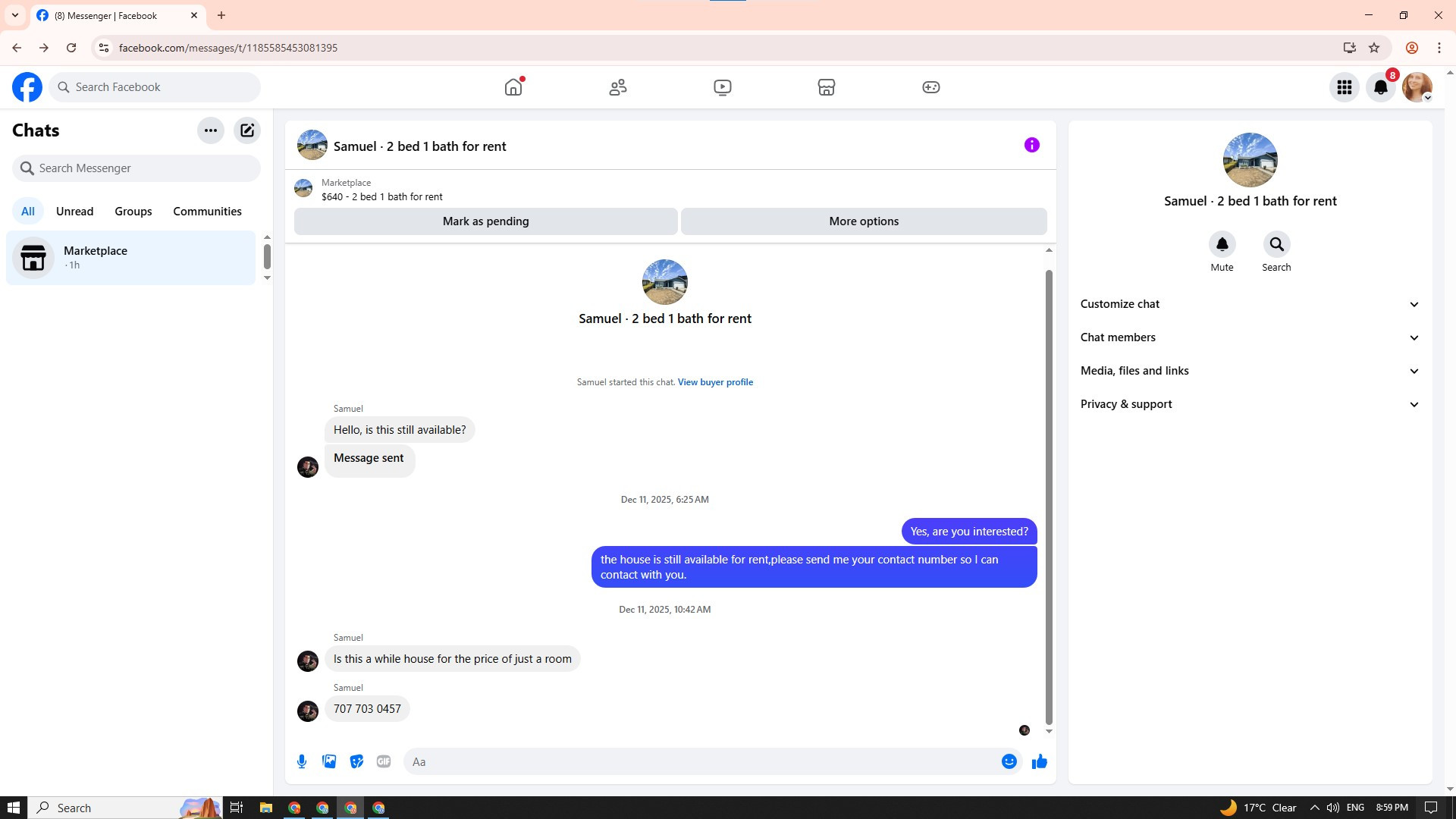Open the GIF picker icon
The height and width of the screenshot is (819, 1456).
pos(384,761)
